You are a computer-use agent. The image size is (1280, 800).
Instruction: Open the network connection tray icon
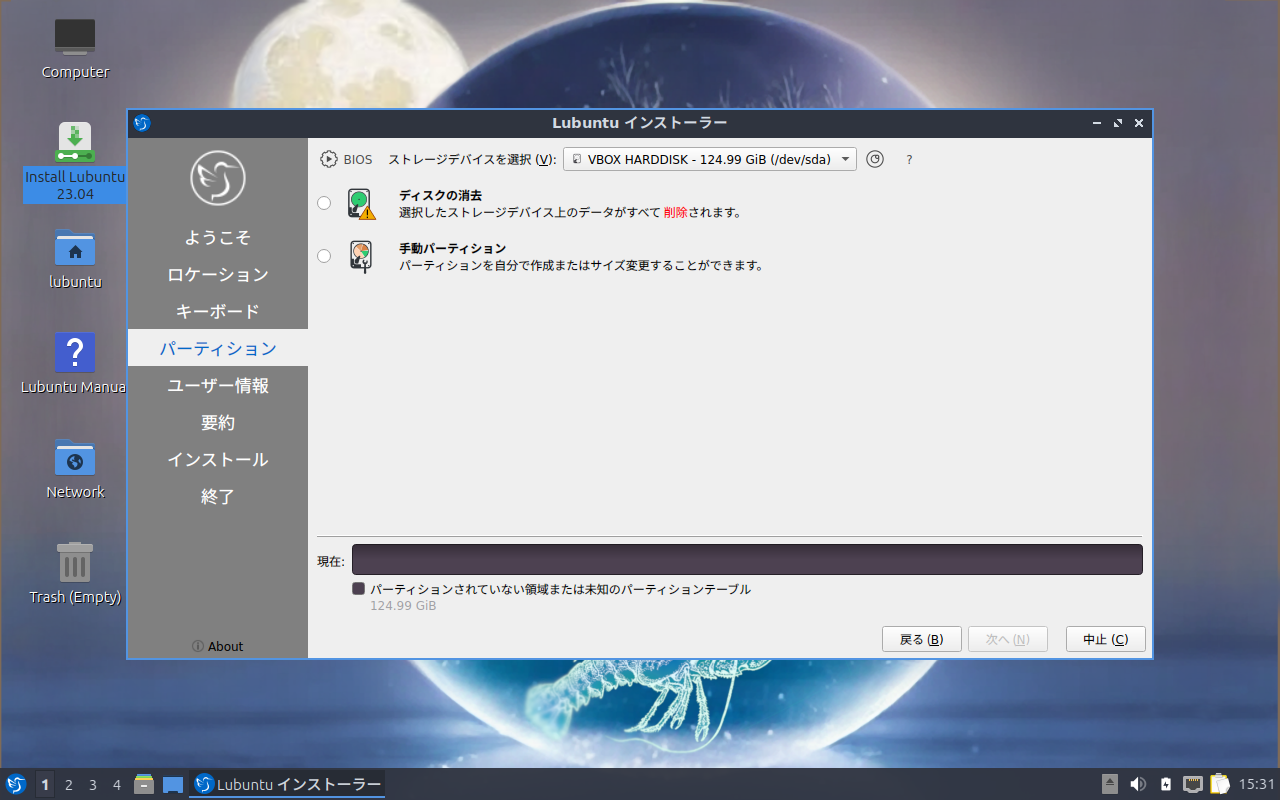(x=1193, y=784)
